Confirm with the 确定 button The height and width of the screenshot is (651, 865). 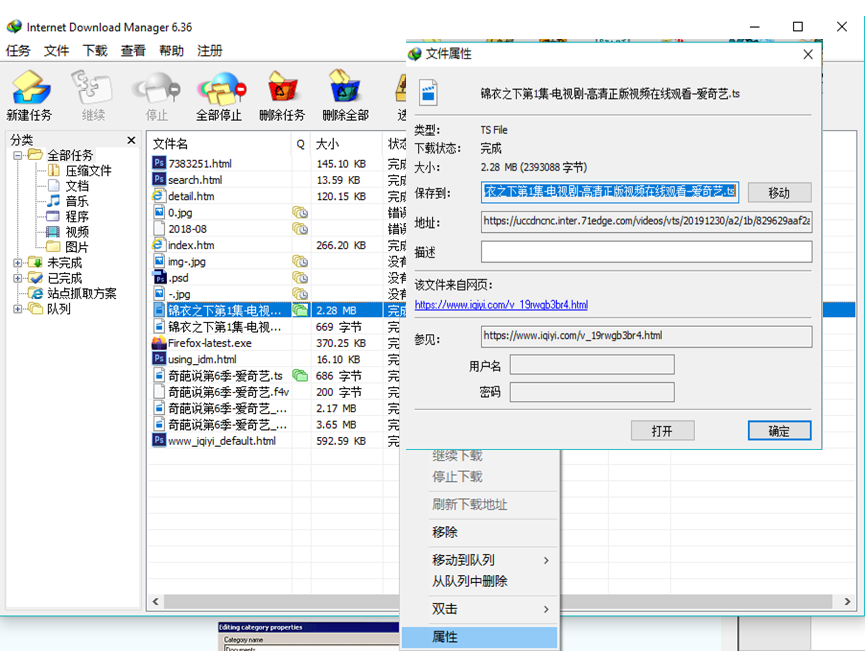779,431
